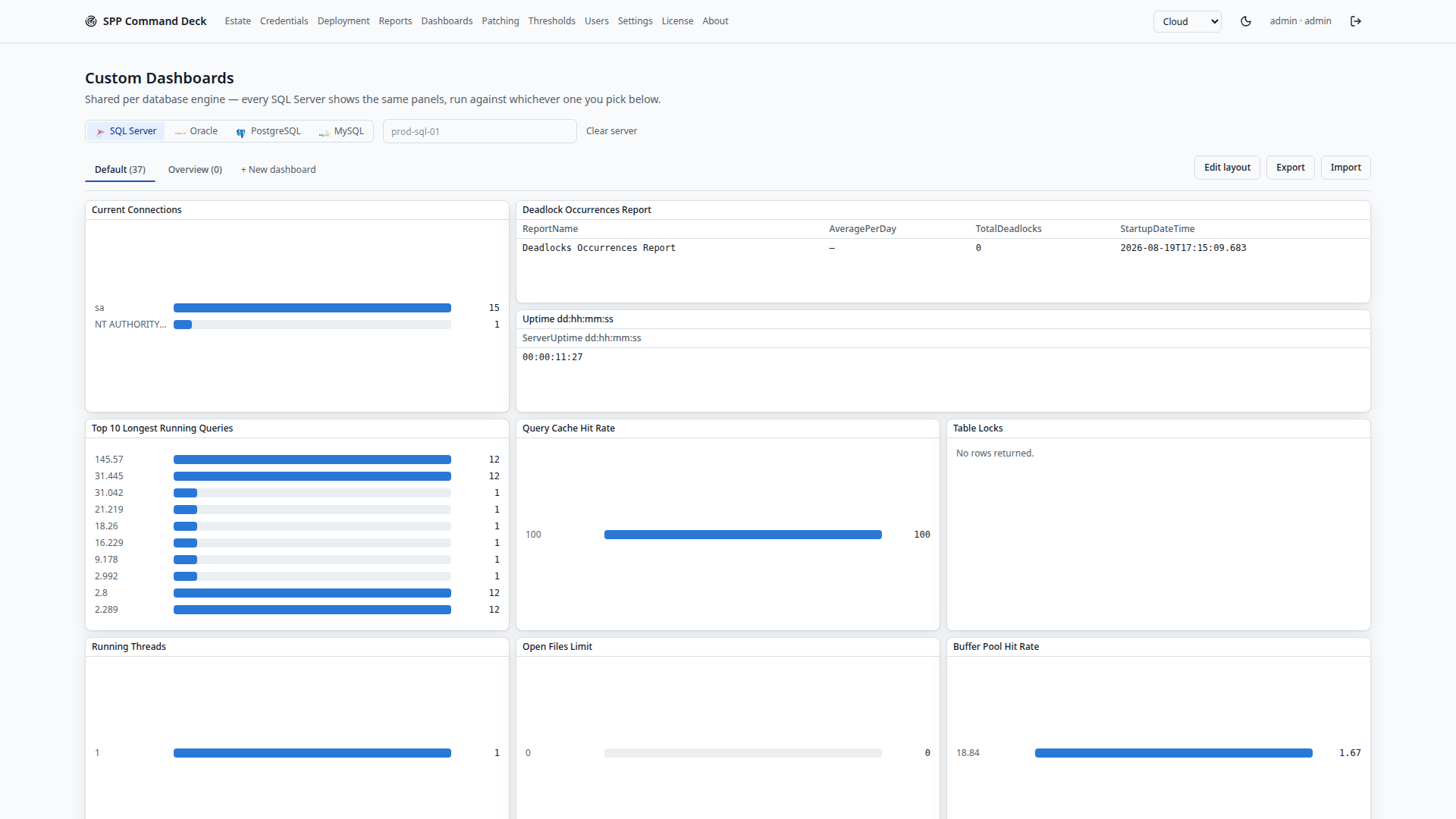Click the 31.445 query row label

108,476
